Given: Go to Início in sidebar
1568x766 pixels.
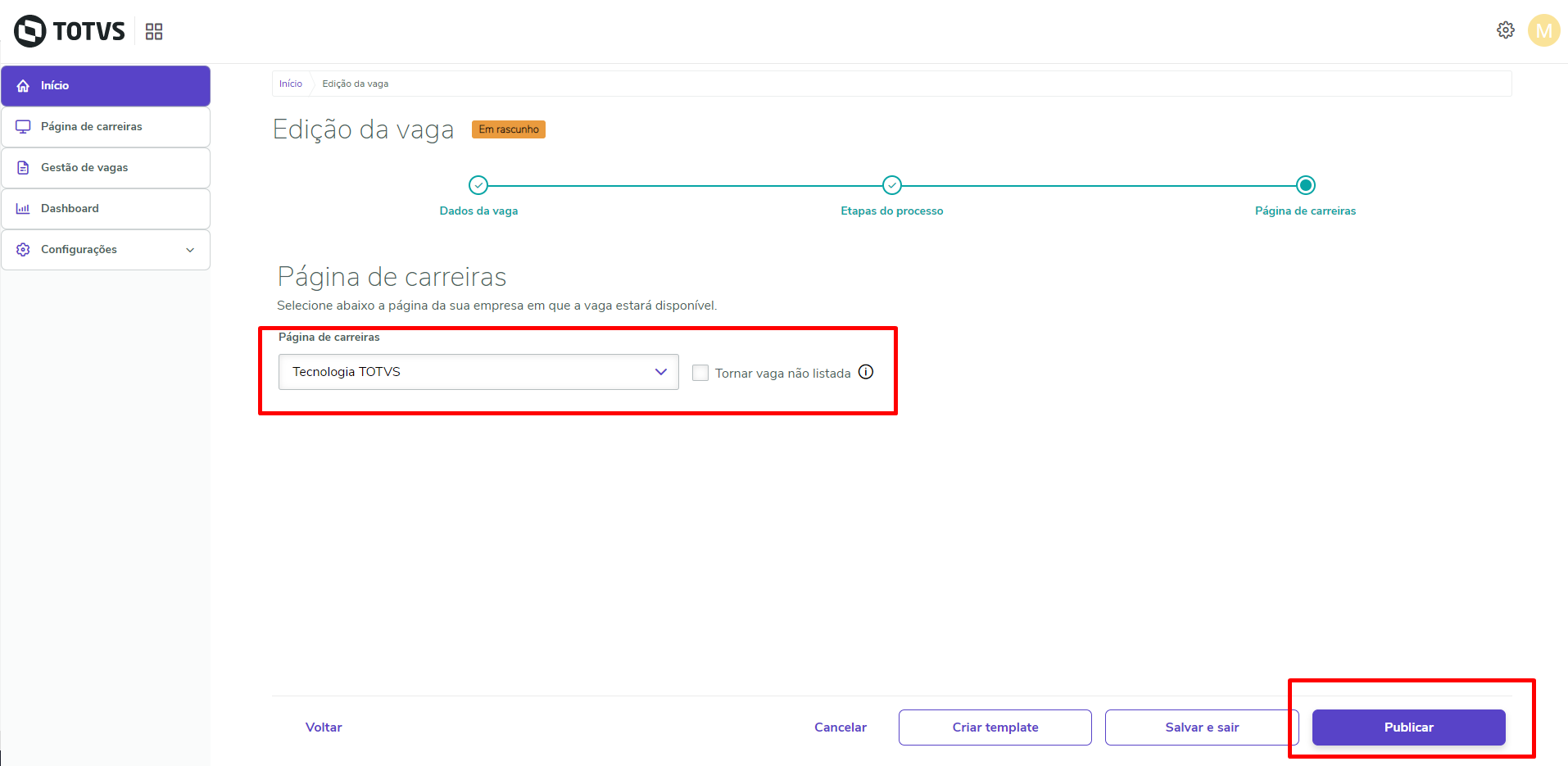Looking at the screenshot, I should (x=106, y=86).
